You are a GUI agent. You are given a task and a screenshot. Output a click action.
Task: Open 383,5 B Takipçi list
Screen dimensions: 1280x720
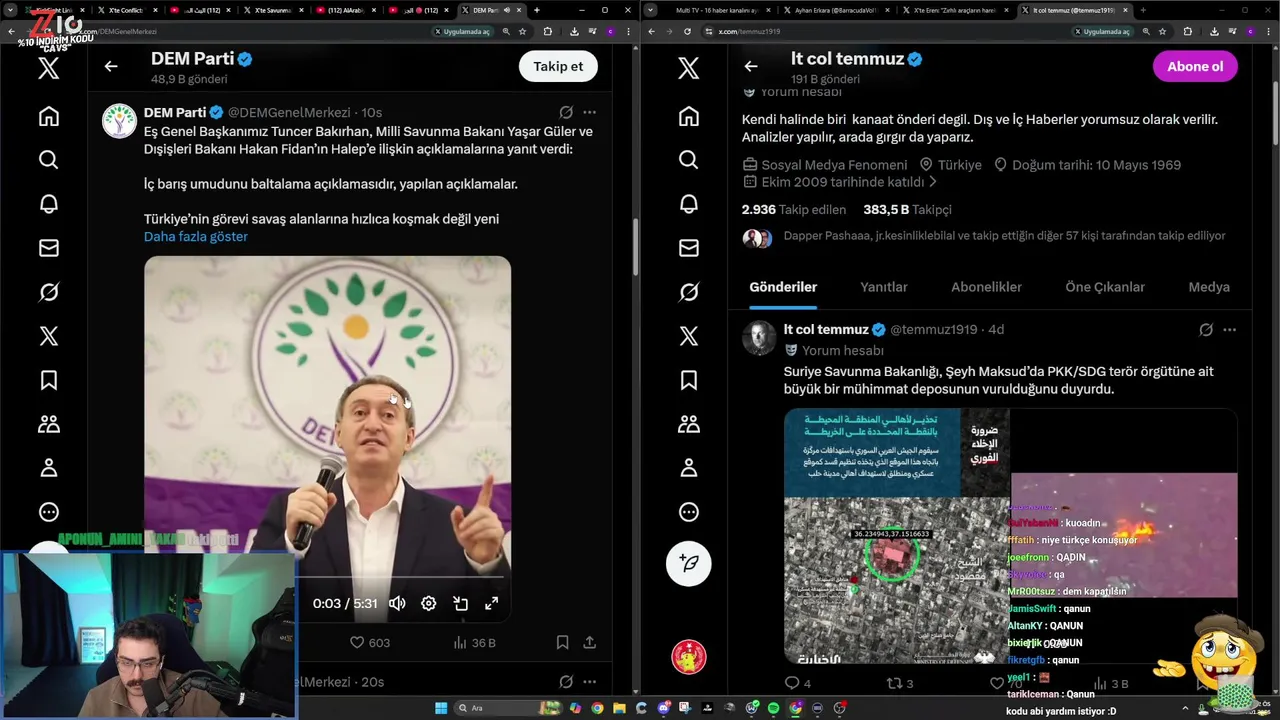coord(907,210)
